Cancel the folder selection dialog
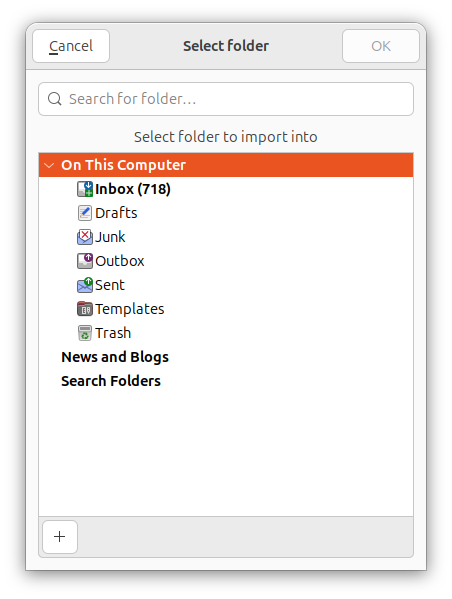 [71, 46]
